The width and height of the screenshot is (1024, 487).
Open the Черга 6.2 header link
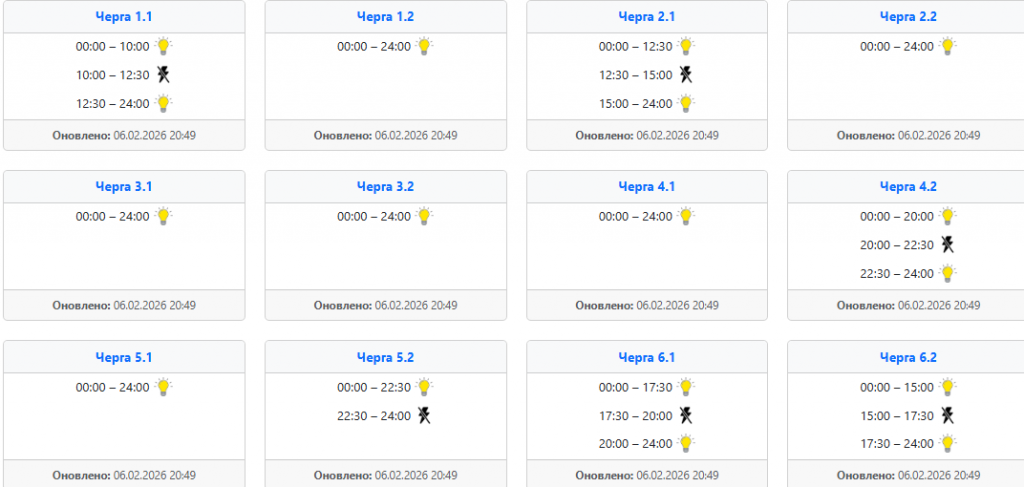coord(908,357)
